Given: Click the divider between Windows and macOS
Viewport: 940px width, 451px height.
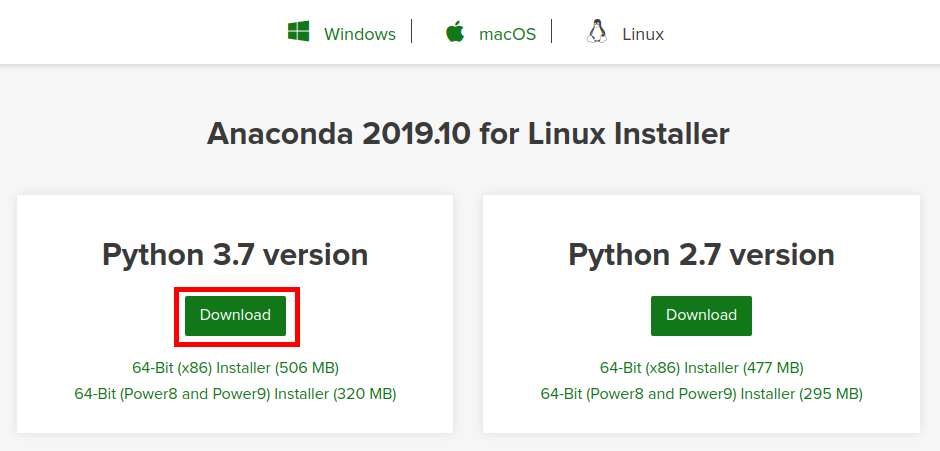Looking at the screenshot, I should (x=411, y=32).
